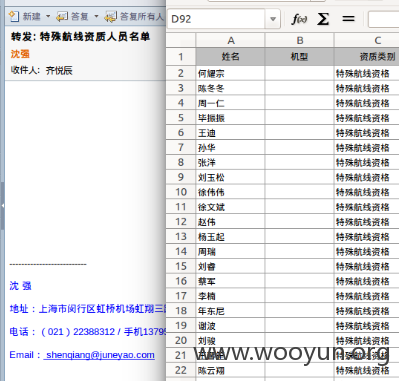399x381 pixels.
Task: Open the shenqiang@juneyao.com email link
Action: click(x=100, y=355)
